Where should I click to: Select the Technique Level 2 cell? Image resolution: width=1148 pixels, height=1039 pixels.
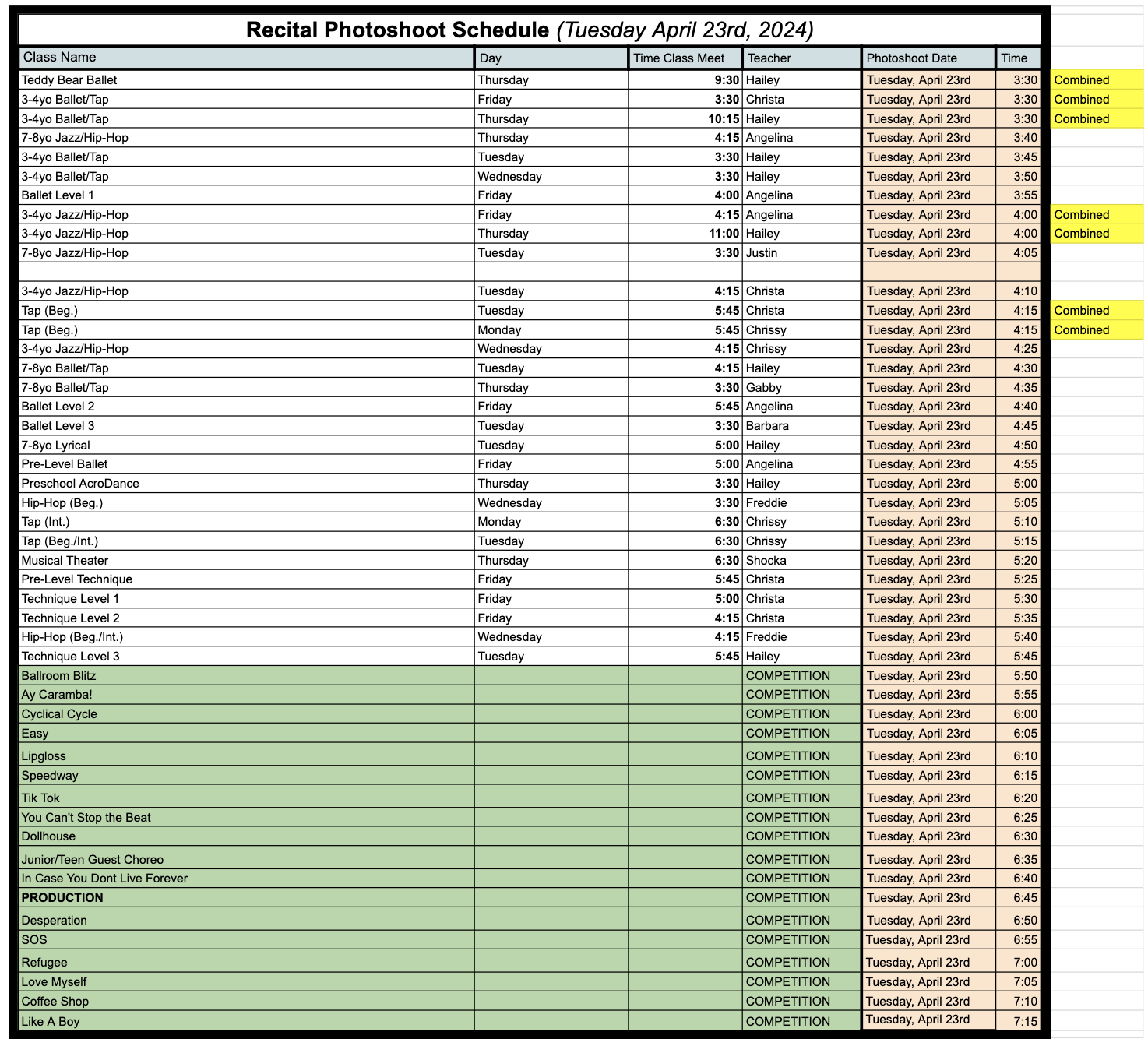(247, 618)
